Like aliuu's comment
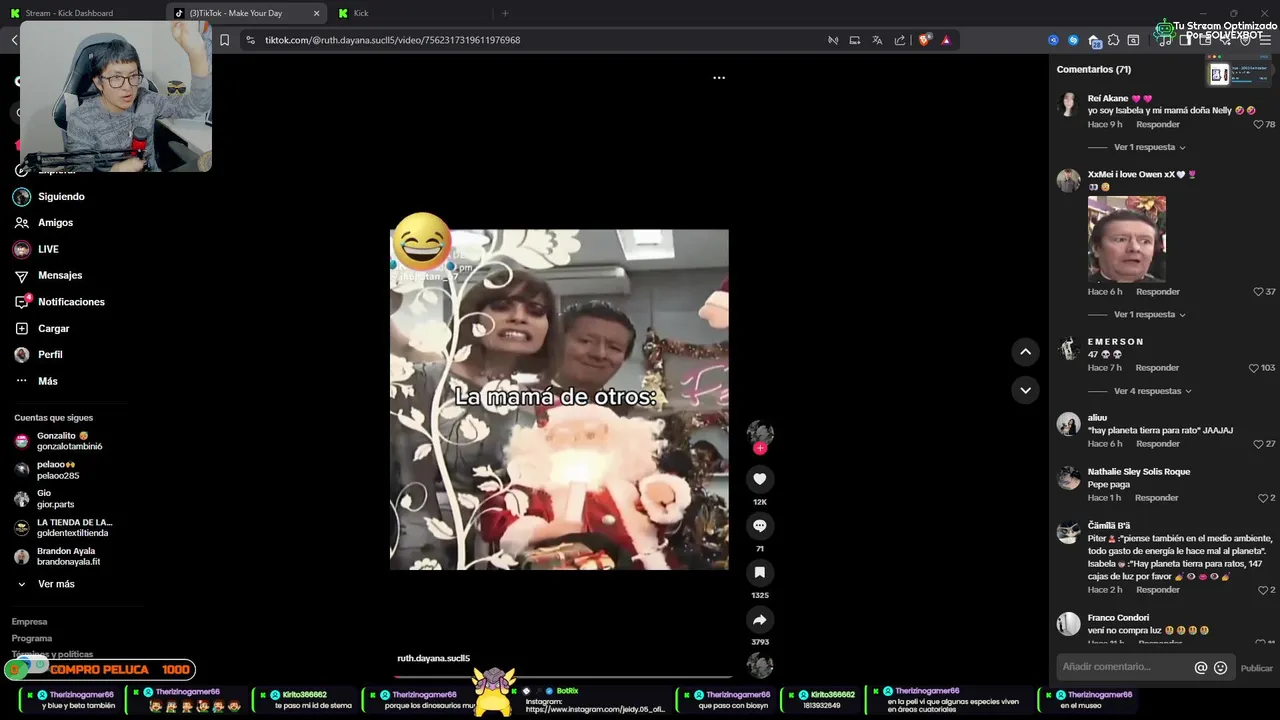The width and height of the screenshot is (1280, 720). (x=1258, y=444)
